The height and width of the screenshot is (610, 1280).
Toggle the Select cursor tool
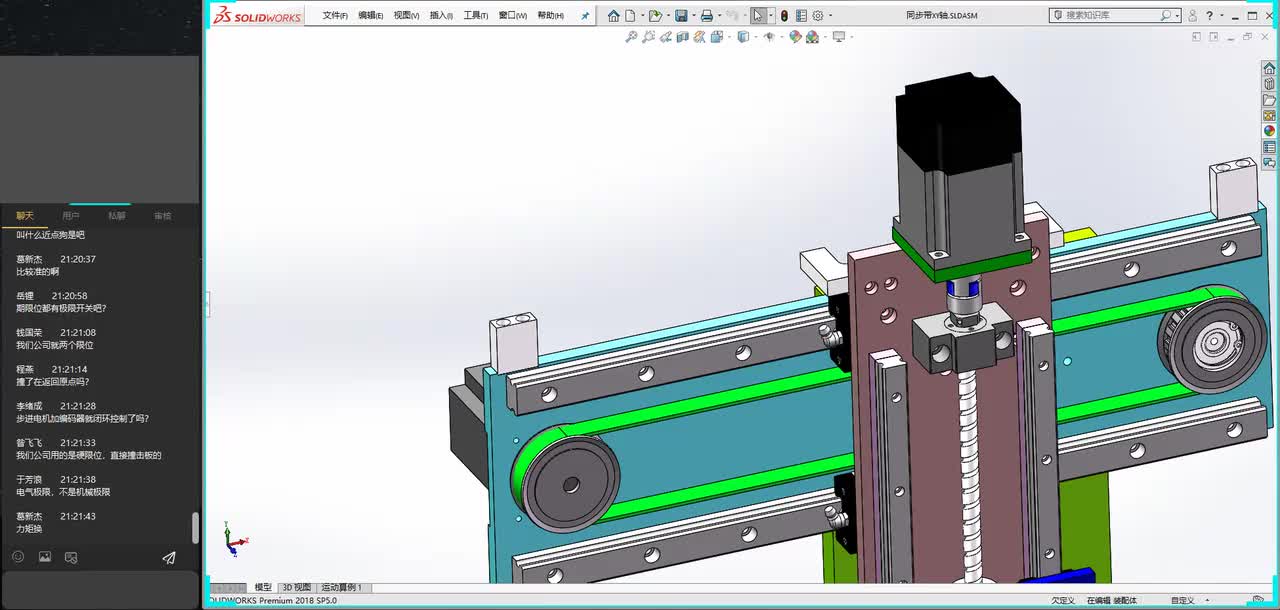(x=758, y=15)
